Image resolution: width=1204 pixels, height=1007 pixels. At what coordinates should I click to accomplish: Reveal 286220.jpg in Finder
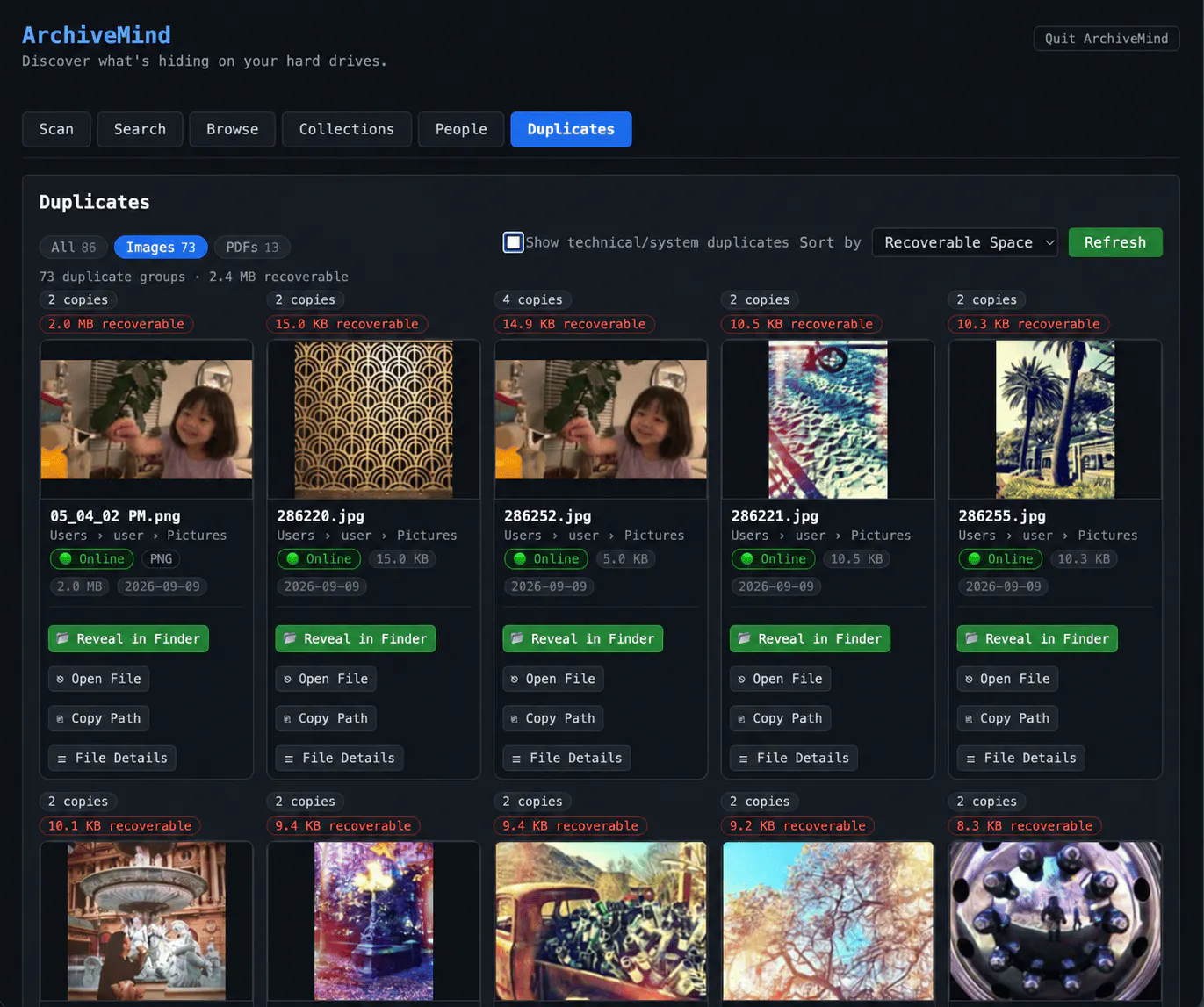click(356, 638)
